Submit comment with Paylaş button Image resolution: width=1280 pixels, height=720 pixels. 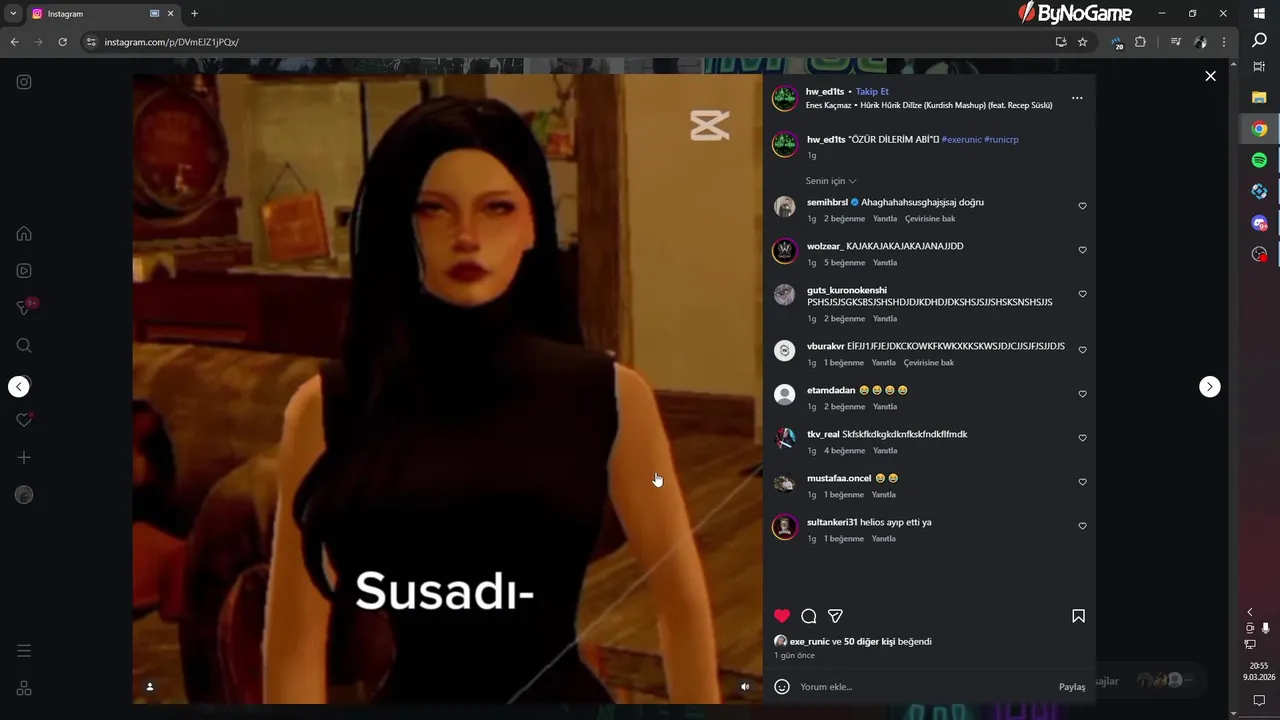[1072, 687]
